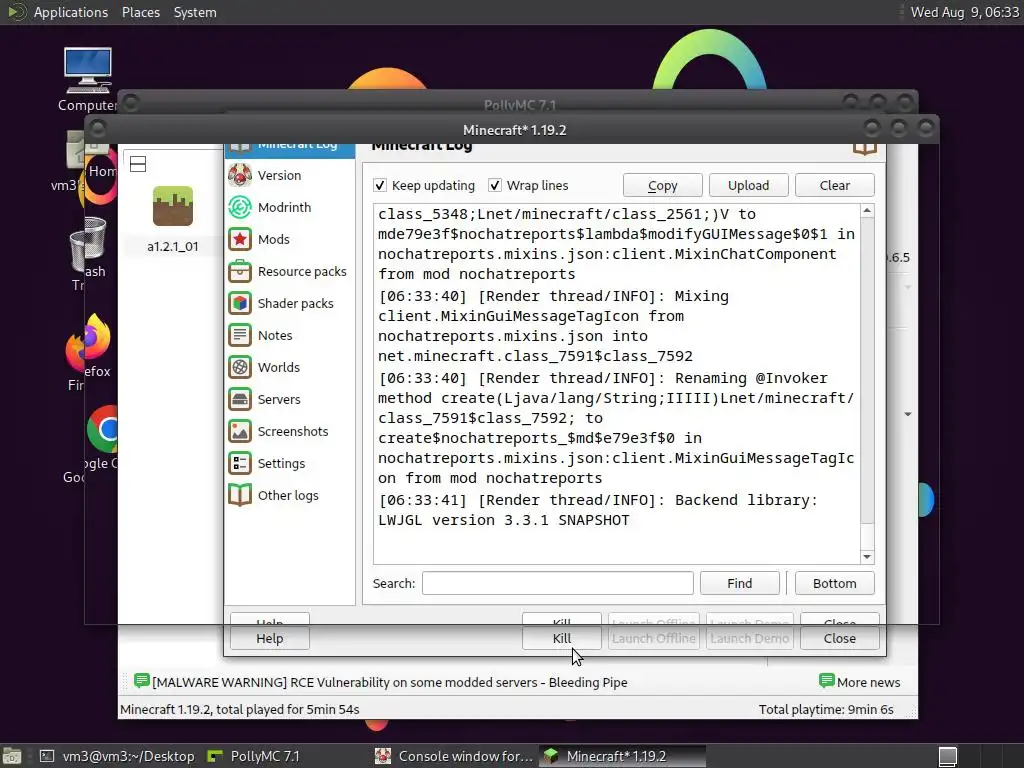The height and width of the screenshot is (768, 1024).
Task: Switch to Minecraft* 1.19.2 taskbar entry
Action: point(622,756)
